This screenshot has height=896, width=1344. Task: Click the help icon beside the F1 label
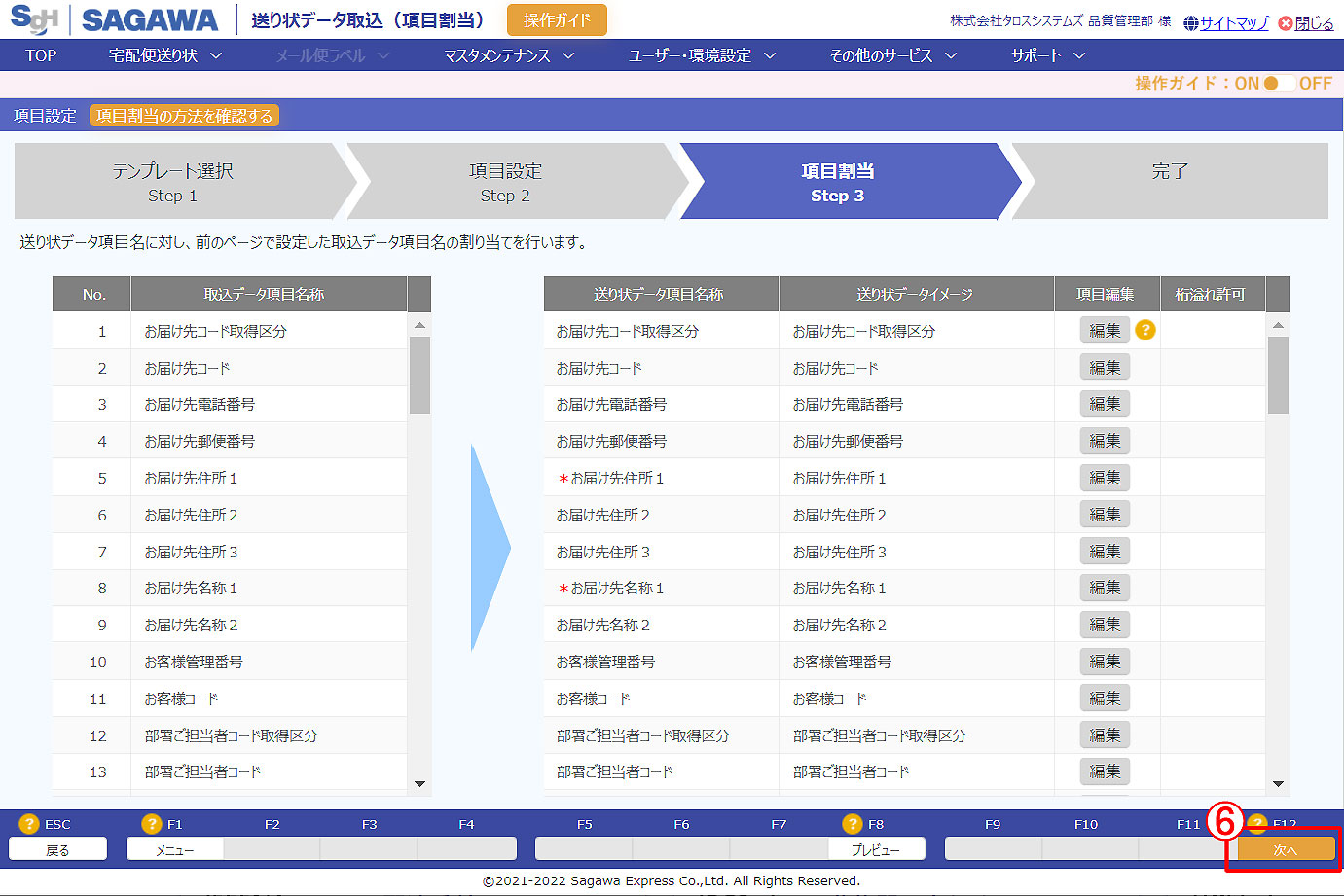(x=152, y=824)
